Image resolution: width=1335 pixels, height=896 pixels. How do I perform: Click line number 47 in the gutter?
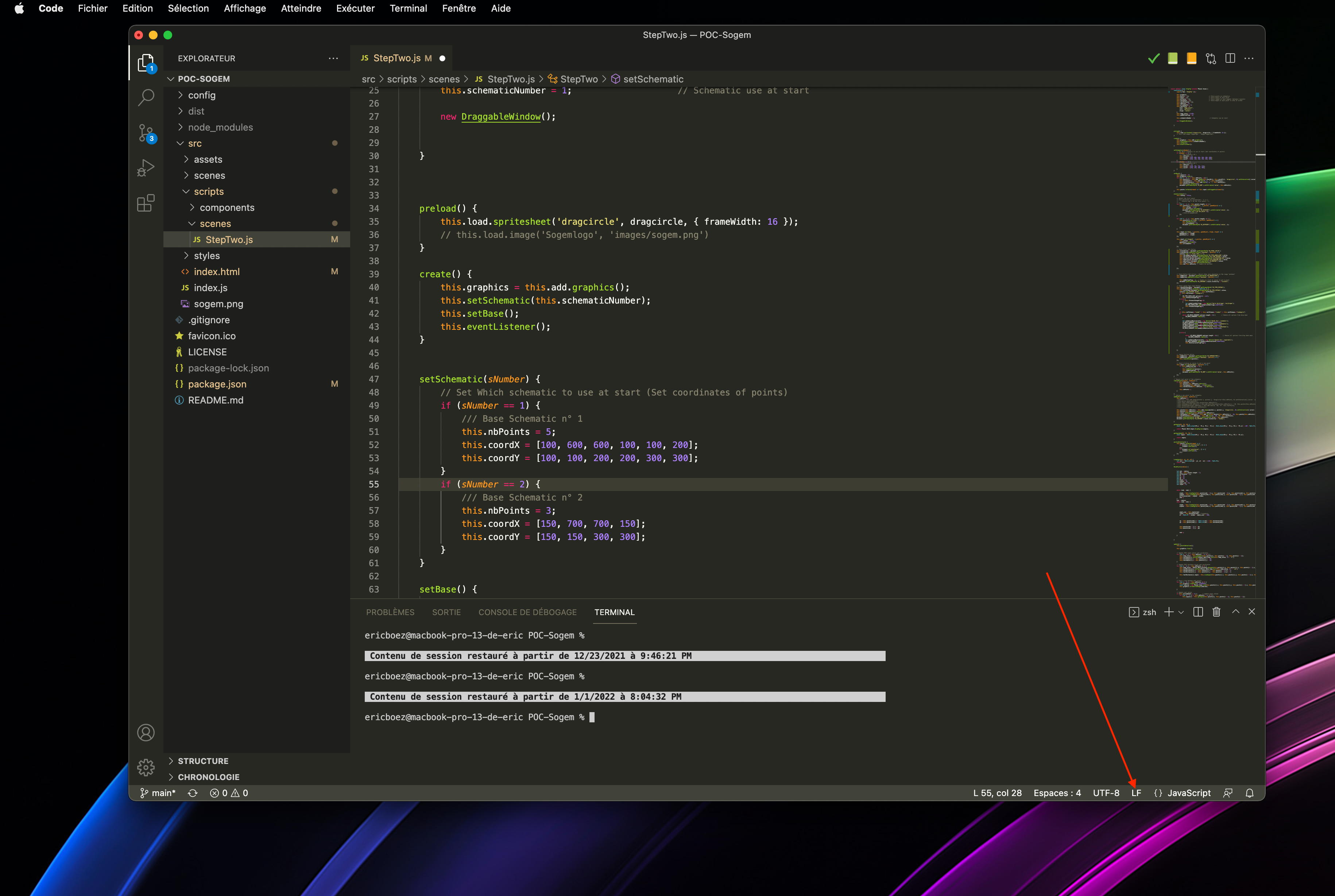(x=374, y=379)
